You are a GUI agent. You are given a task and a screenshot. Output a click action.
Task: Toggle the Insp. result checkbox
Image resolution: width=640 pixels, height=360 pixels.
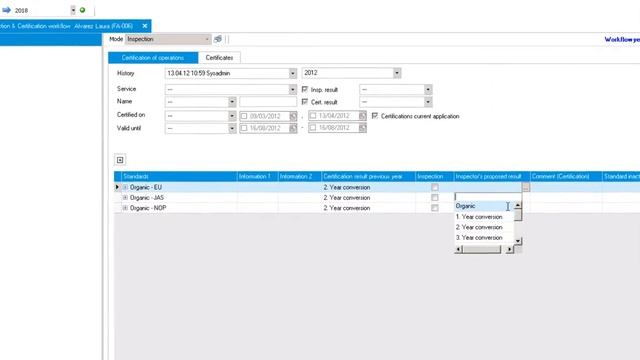tap(304, 89)
